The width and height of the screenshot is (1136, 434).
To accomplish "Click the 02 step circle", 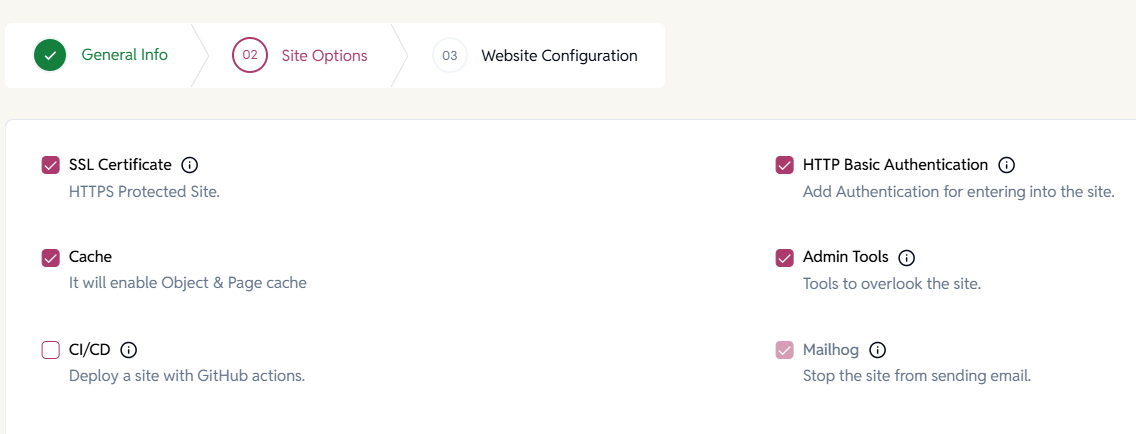I will tap(250, 55).
